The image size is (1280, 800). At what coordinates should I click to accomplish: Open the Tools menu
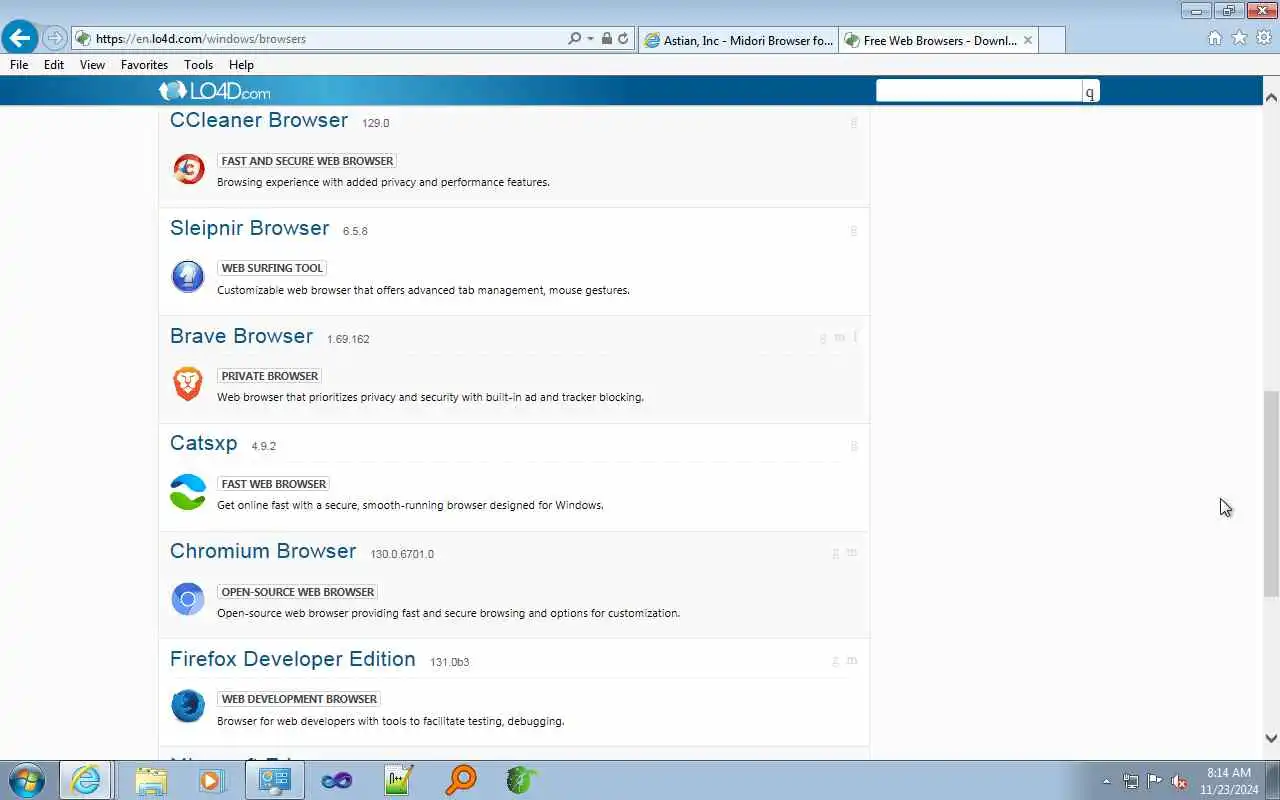[198, 64]
